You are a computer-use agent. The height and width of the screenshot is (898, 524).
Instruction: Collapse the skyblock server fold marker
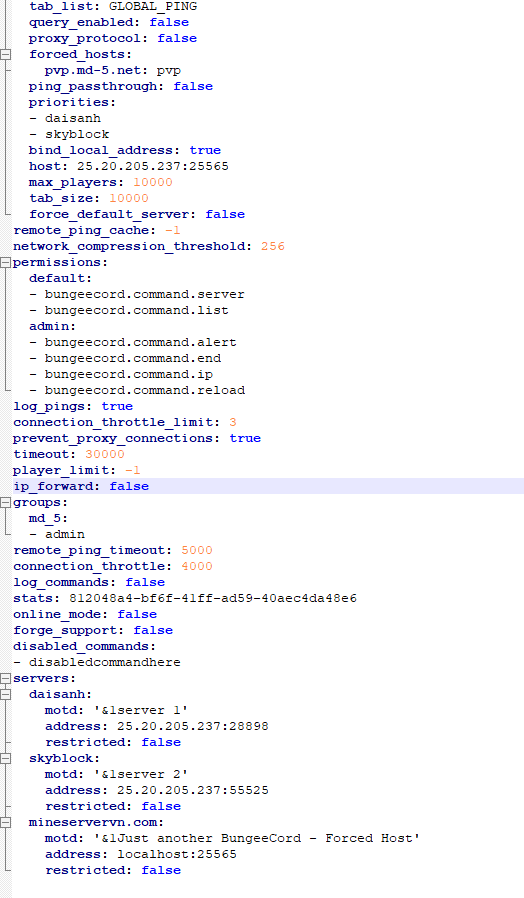click(6, 758)
